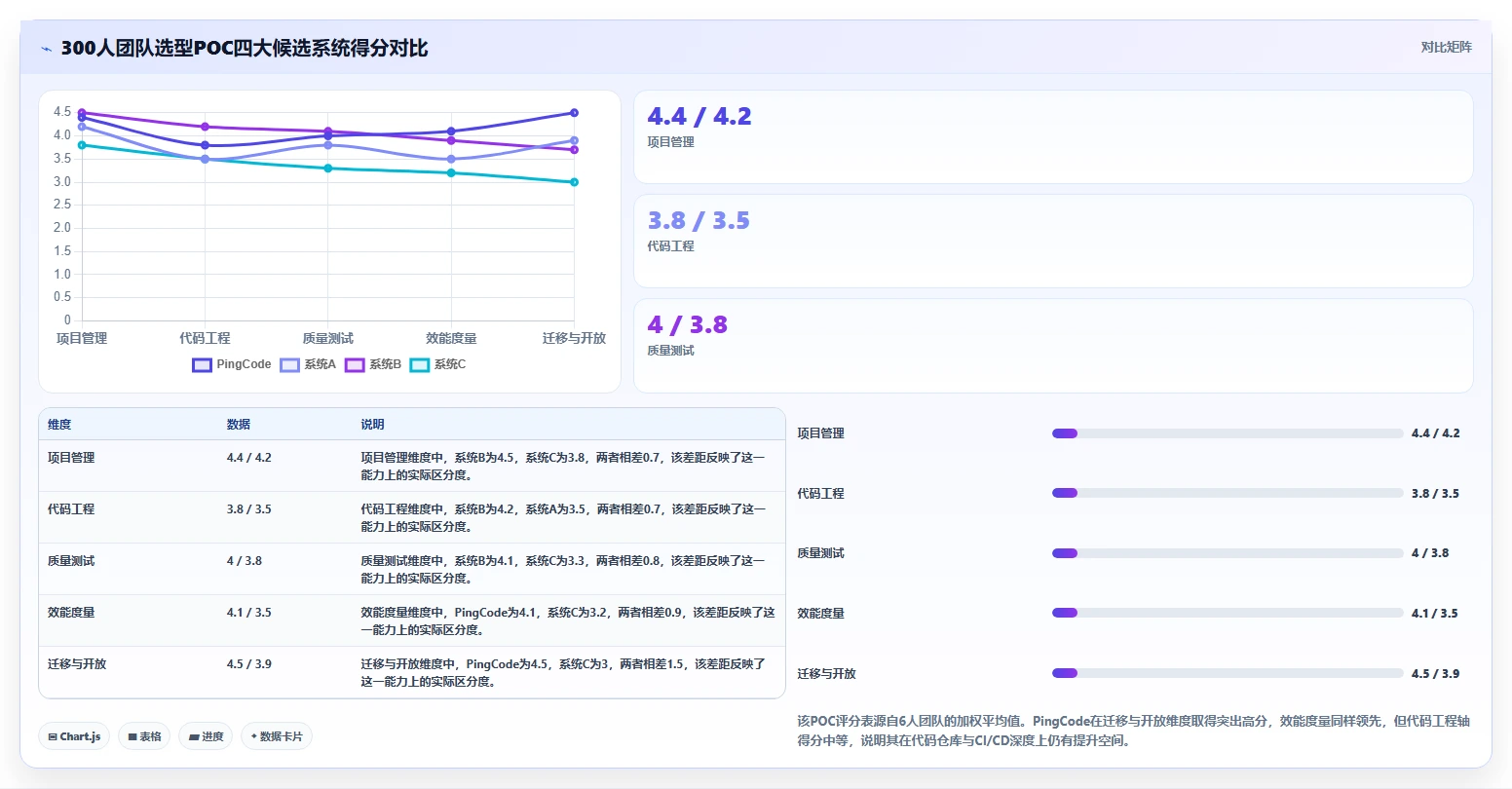
Task: Click the POC summary paragraph below progress bars
Action: tap(1133, 731)
